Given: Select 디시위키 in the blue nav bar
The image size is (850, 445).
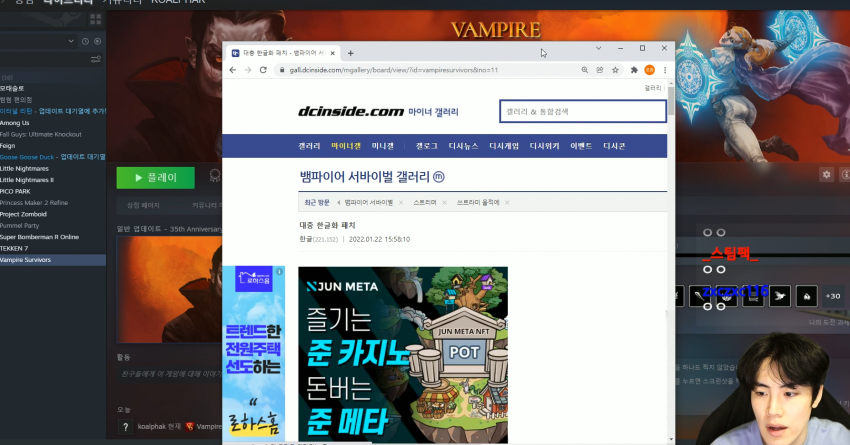Looking at the screenshot, I should point(544,146).
